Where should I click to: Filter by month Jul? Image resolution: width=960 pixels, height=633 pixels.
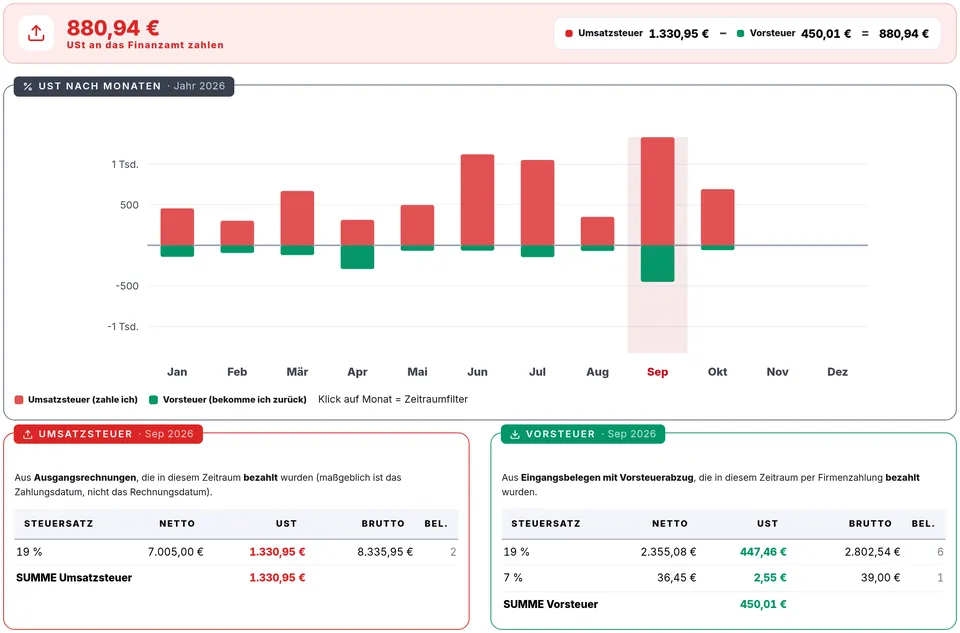click(537, 372)
